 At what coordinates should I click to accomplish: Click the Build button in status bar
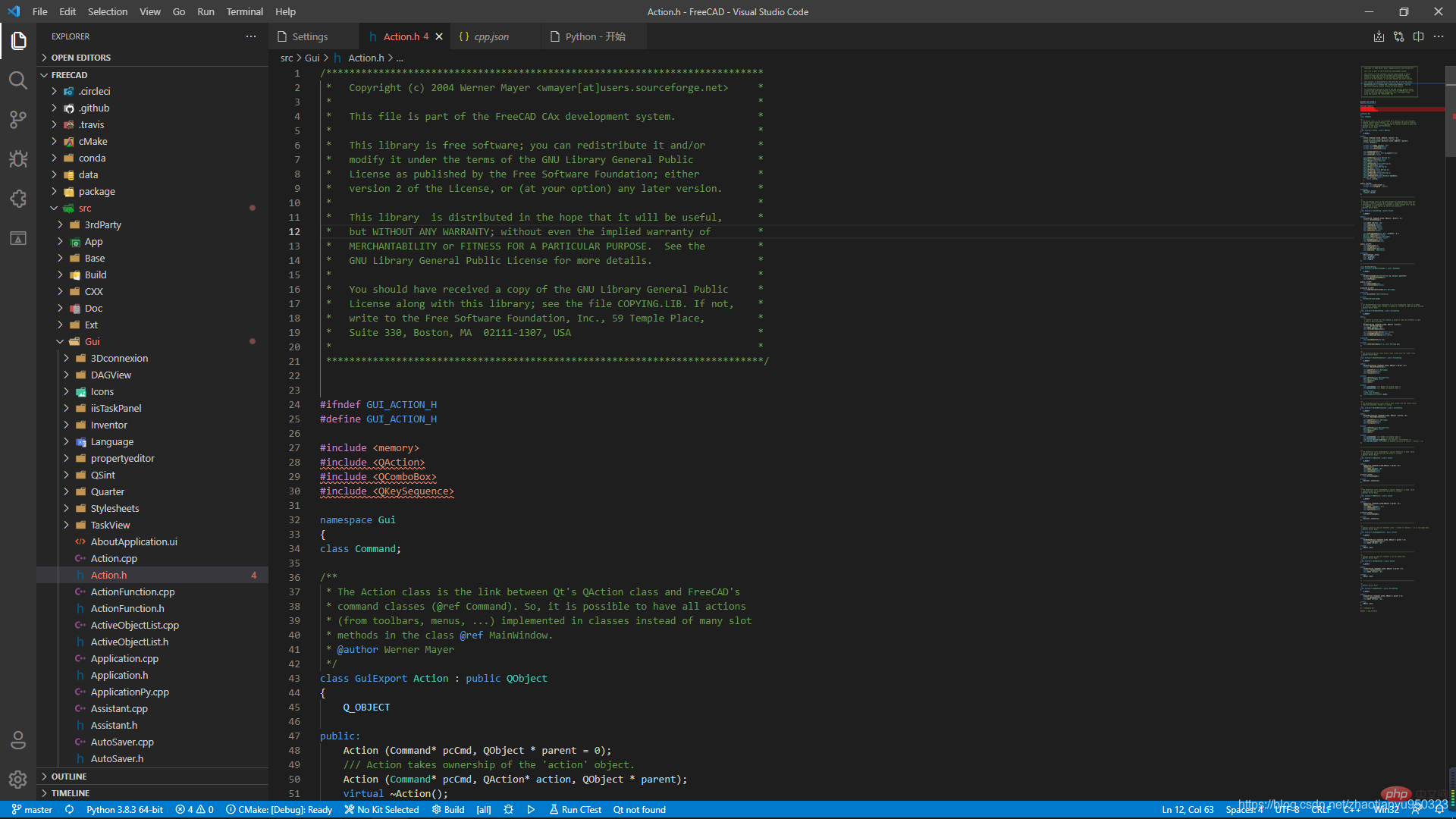pyautogui.click(x=448, y=809)
